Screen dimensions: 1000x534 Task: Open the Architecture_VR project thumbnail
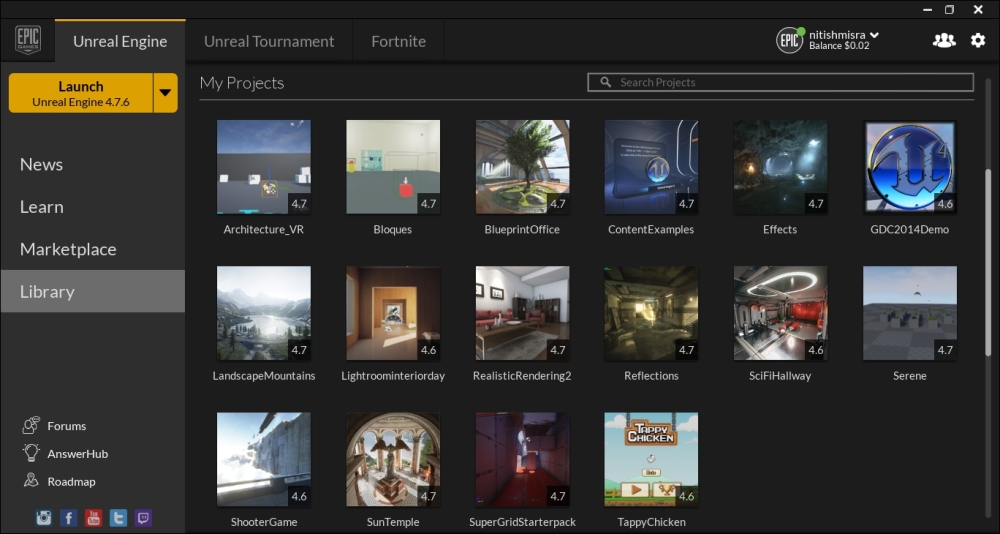pos(264,167)
